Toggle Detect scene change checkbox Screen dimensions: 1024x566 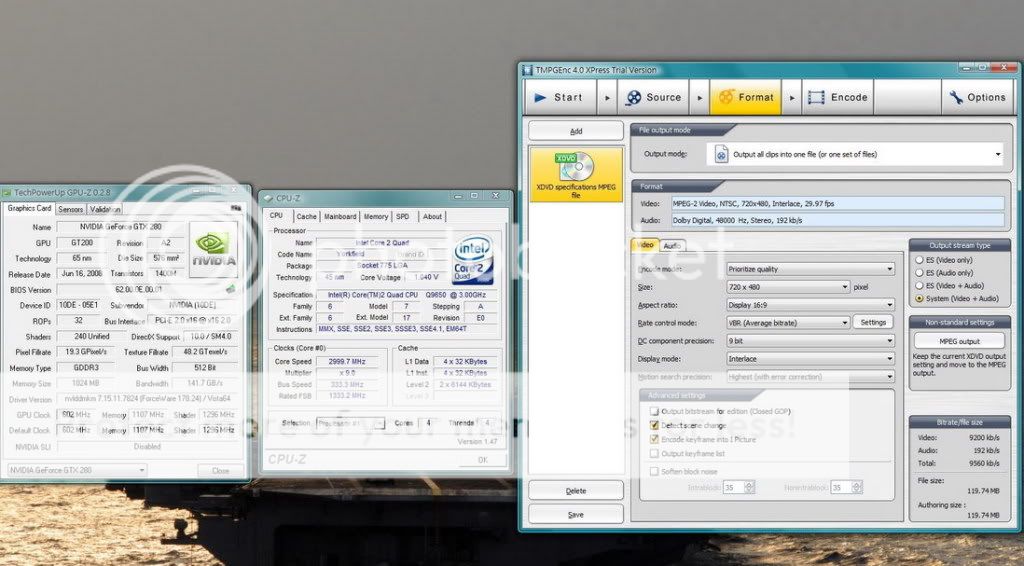click(654, 425)
